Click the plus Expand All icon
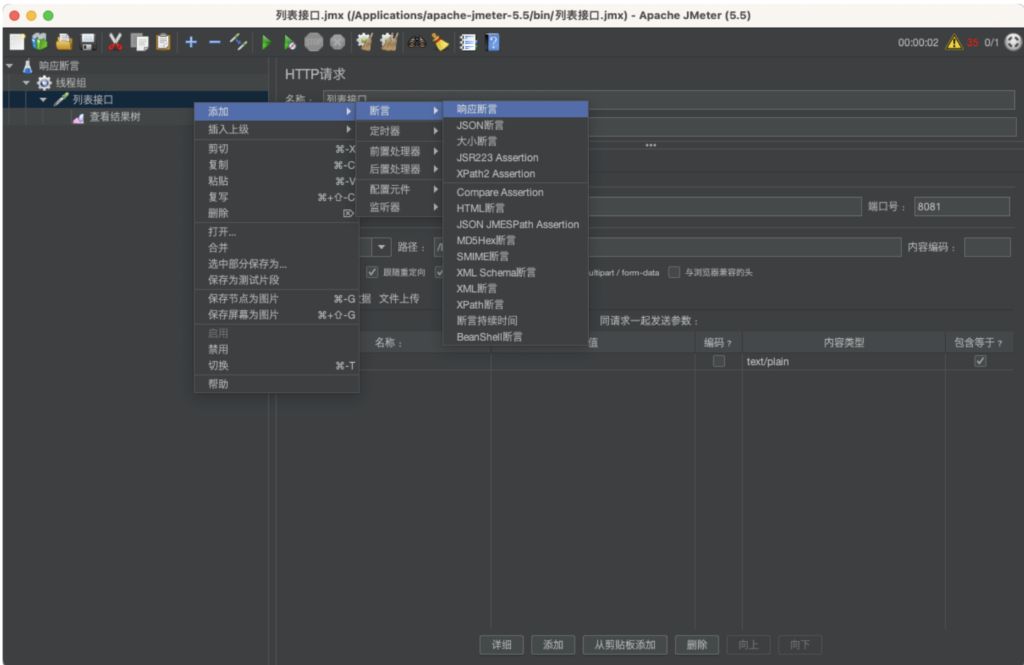 click(191, 42)
